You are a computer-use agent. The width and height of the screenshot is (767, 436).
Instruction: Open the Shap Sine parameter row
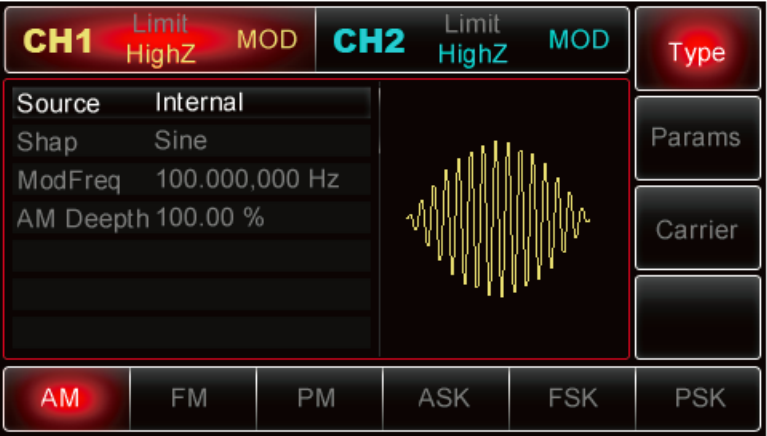(190, 141)
